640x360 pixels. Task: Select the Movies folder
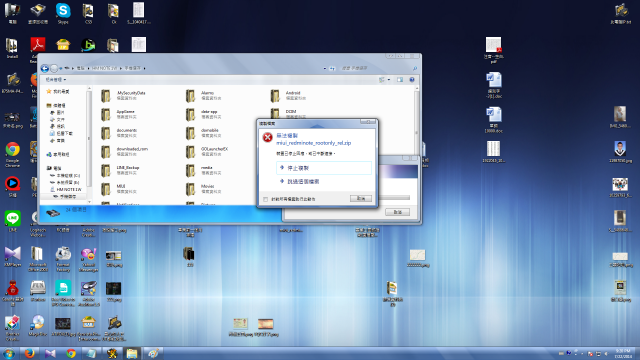coord(203,189)
